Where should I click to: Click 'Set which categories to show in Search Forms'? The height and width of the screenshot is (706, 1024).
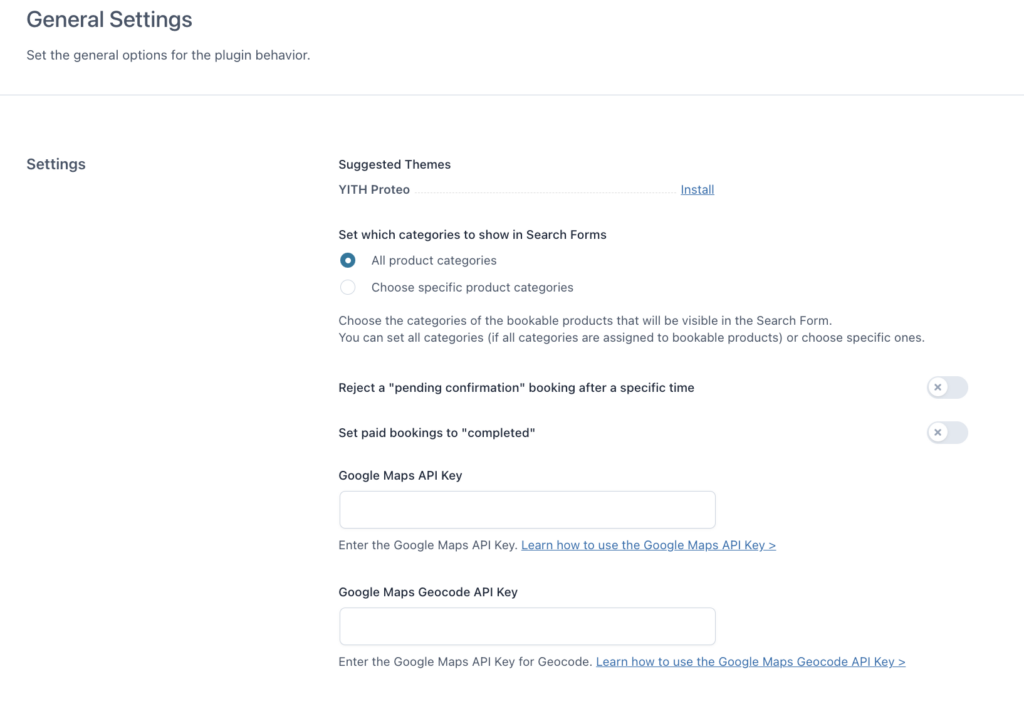pos(472,234)
